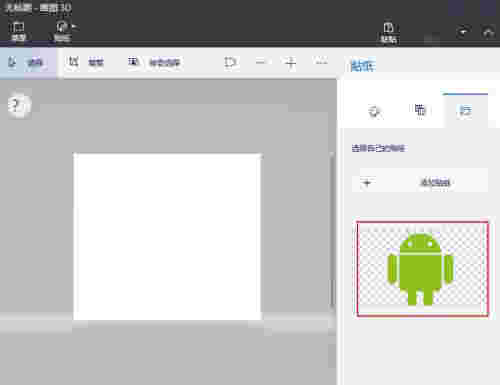The image size is (500, 385).
Task: Click the minus zoom-out icon
Action: [261, 62]
